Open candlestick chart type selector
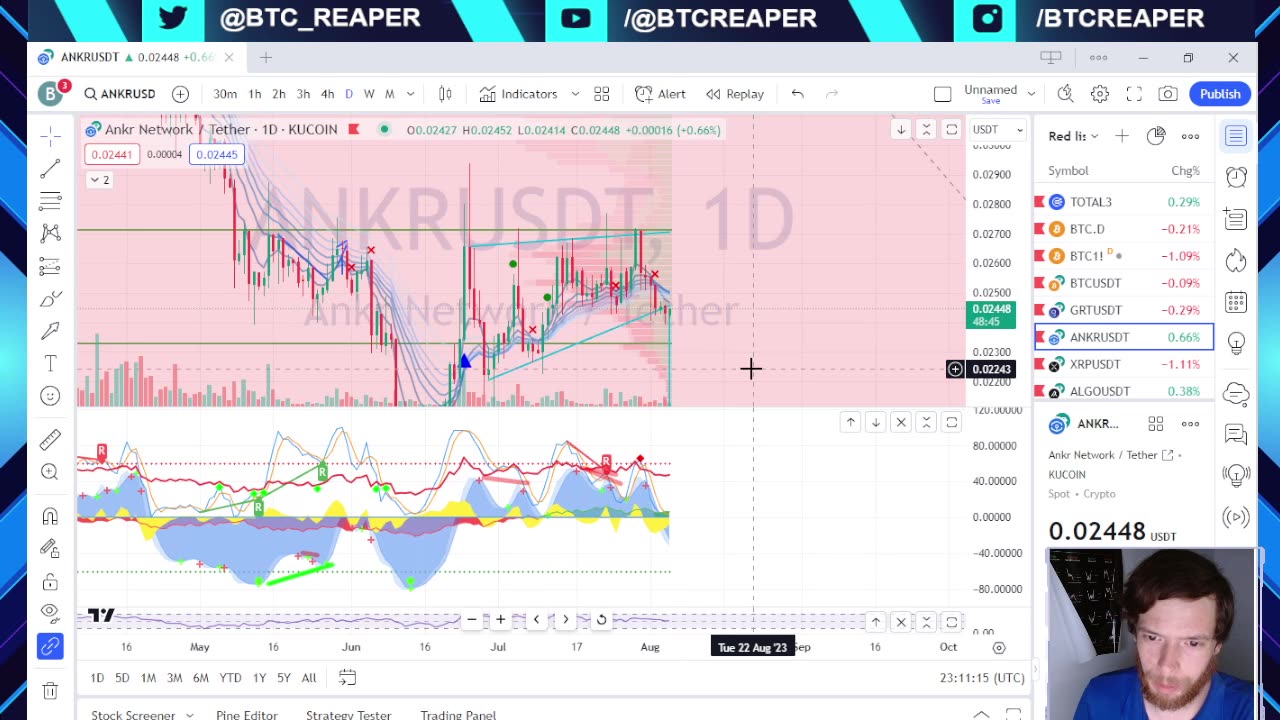The height and width of the screenshot is (720, 1280). 445,94
